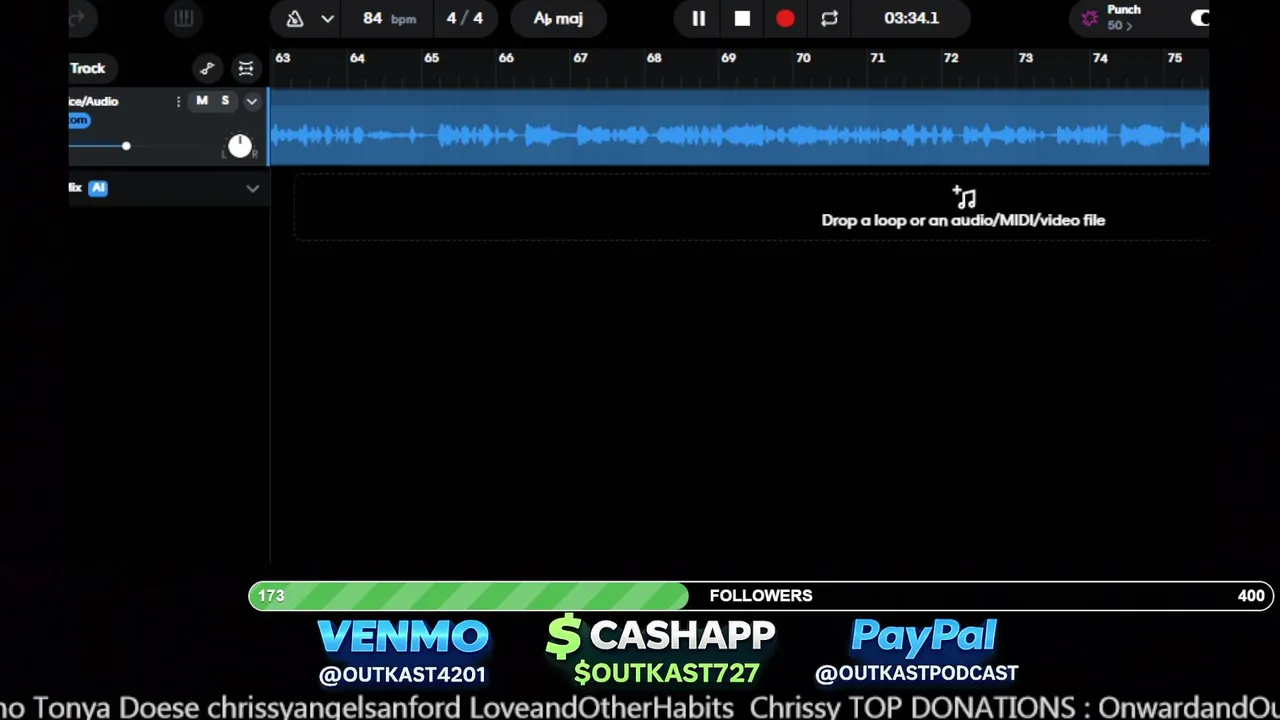Click the VENMO logo text
The image size is (1280, 720).
[403, 636]
